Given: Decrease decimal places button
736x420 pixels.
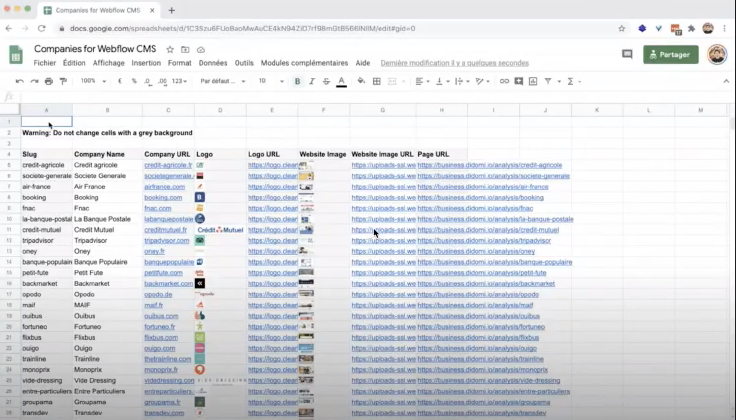Looking at the screenshot, I should [x=147, y=81].
